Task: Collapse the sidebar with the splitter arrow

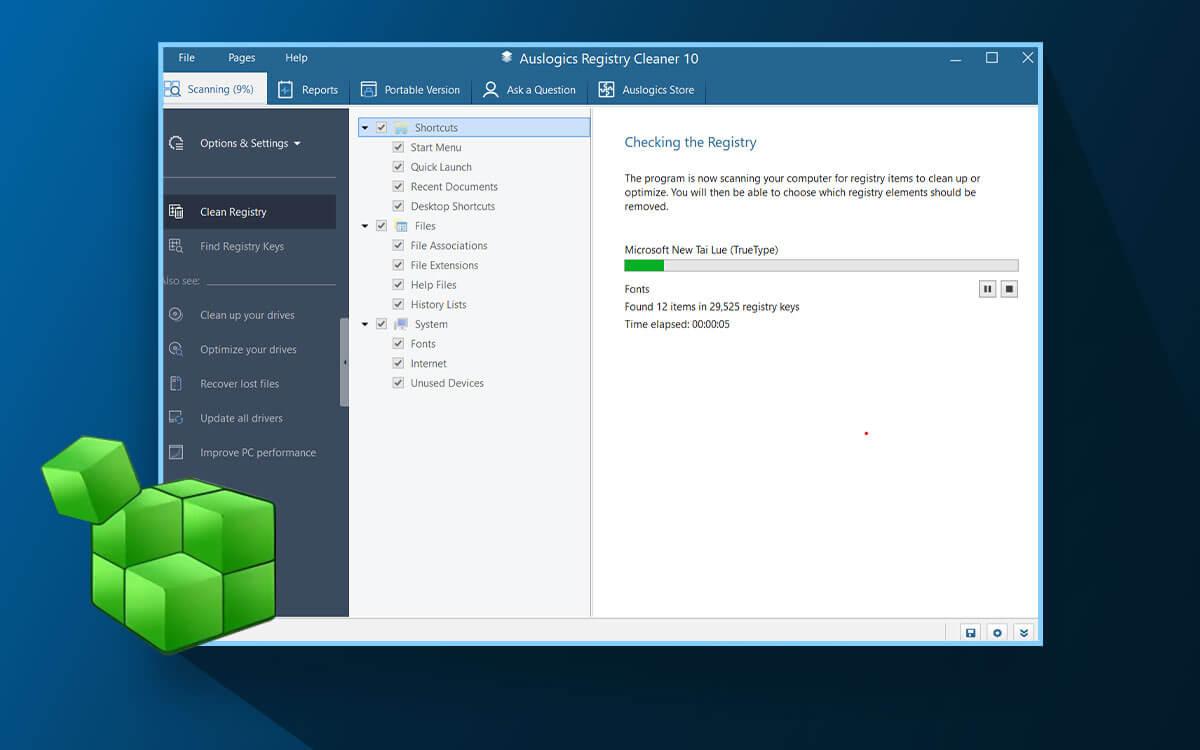Action: (345, 362)
